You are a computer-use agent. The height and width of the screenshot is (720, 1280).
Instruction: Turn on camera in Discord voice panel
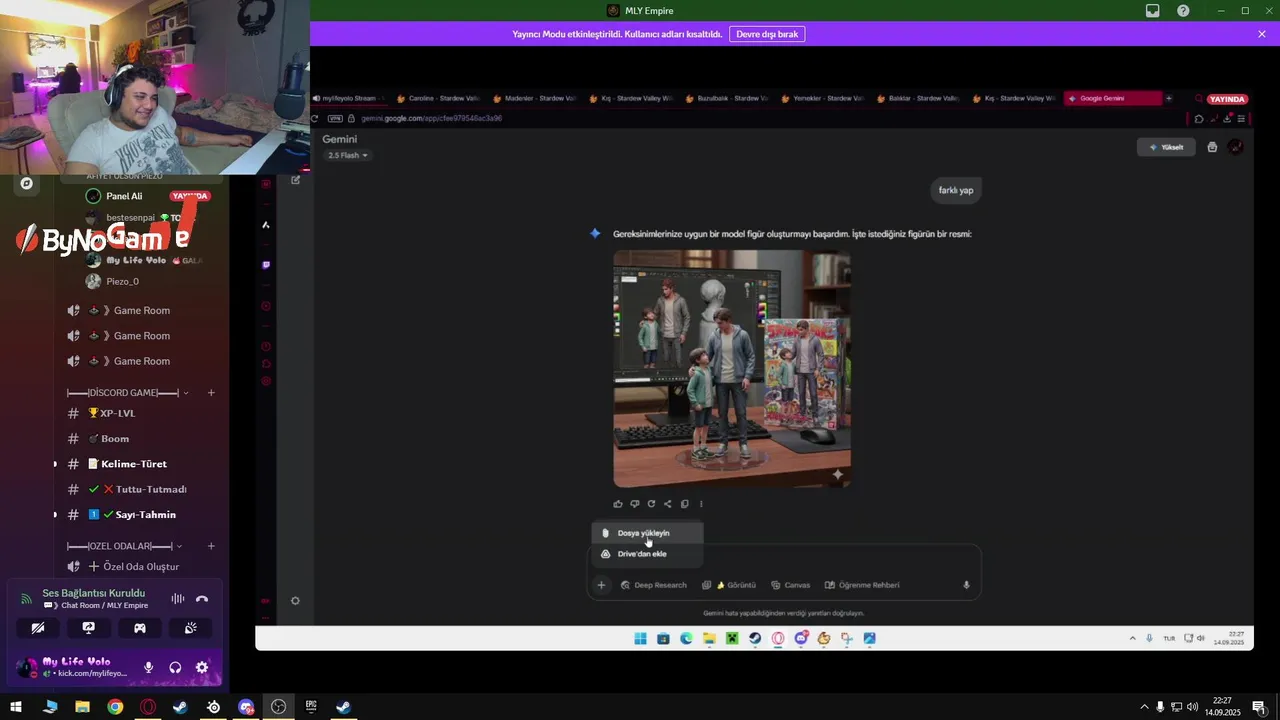point(37,628)
